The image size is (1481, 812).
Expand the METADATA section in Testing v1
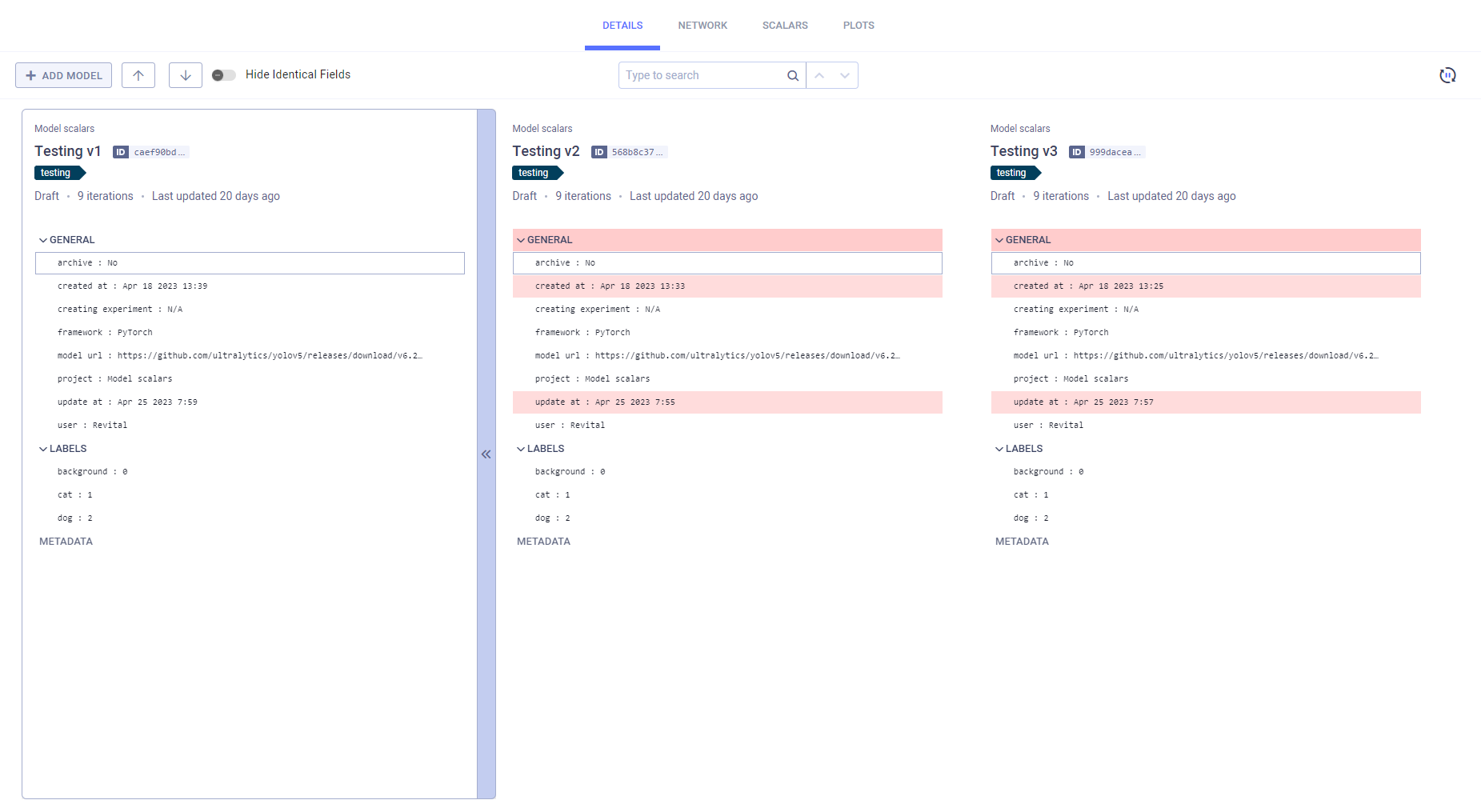tap(66, 542)
